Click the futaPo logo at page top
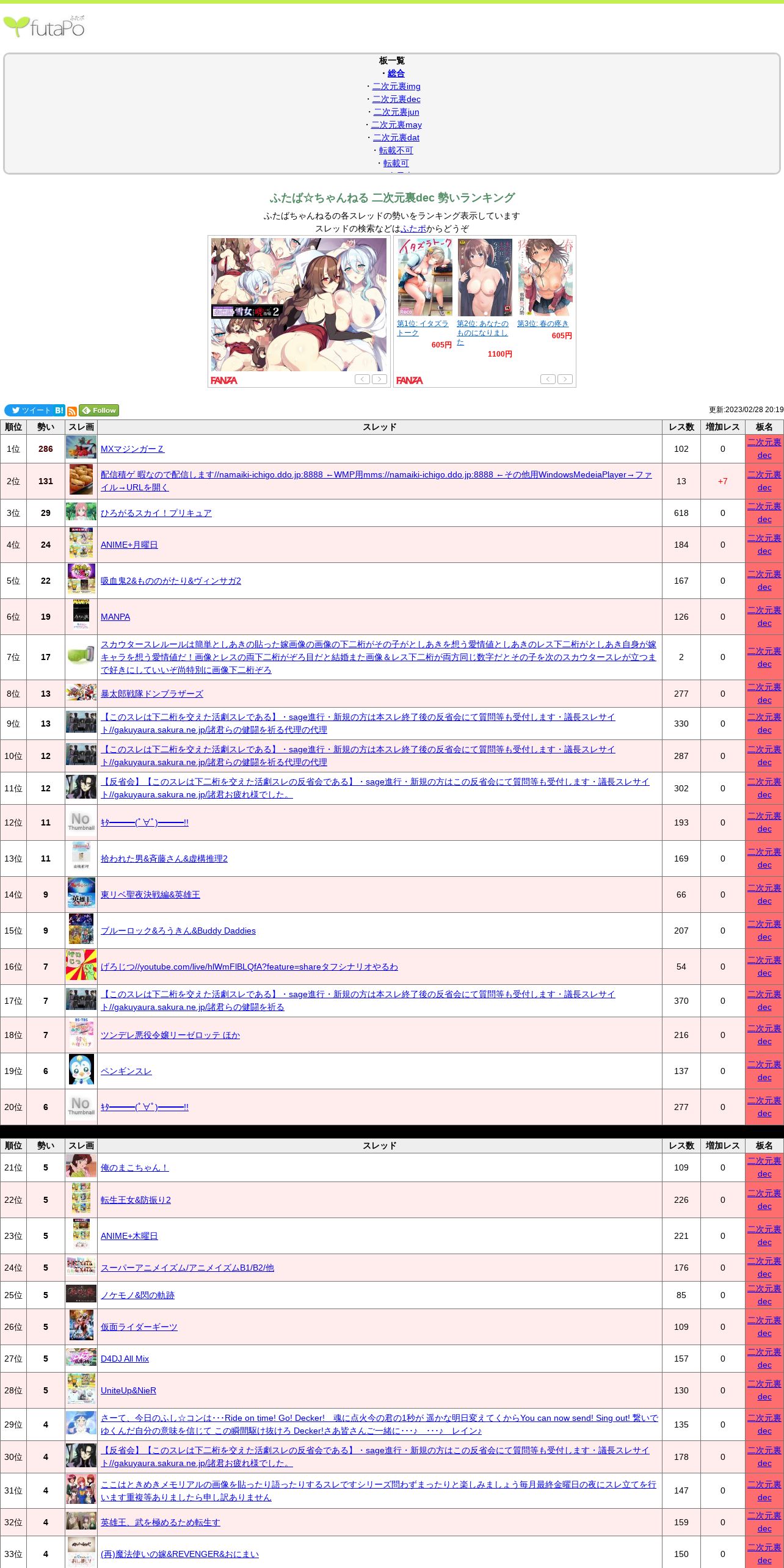Screen dimensions: 784x1568 pos(45,26)
